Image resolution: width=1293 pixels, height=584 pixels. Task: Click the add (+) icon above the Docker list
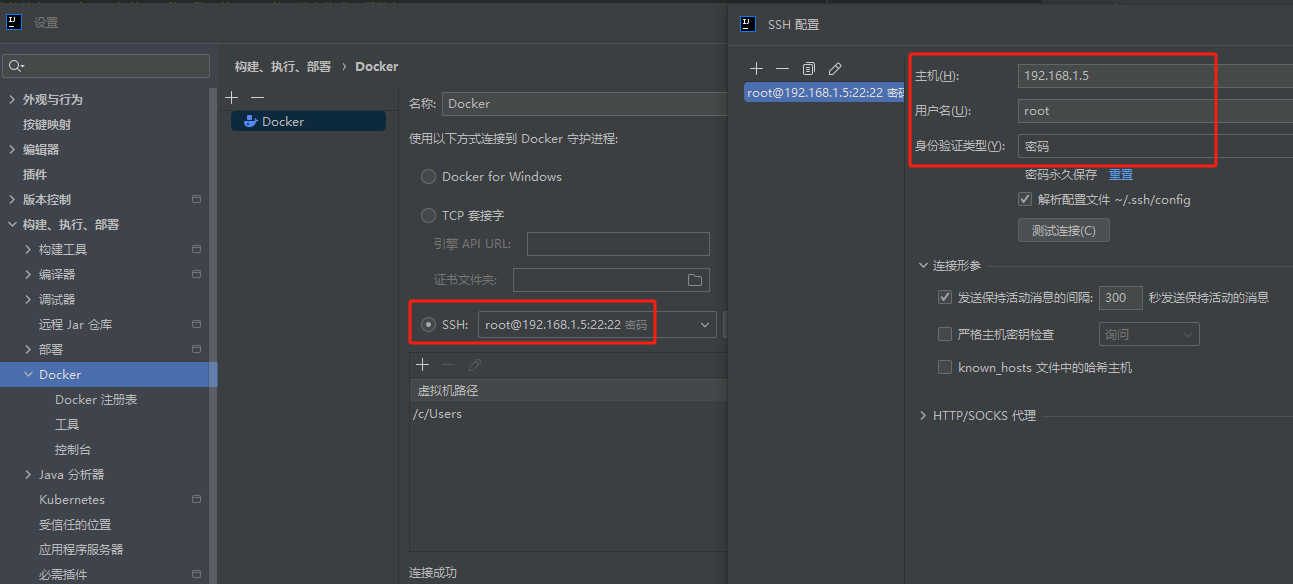(231, 97)
